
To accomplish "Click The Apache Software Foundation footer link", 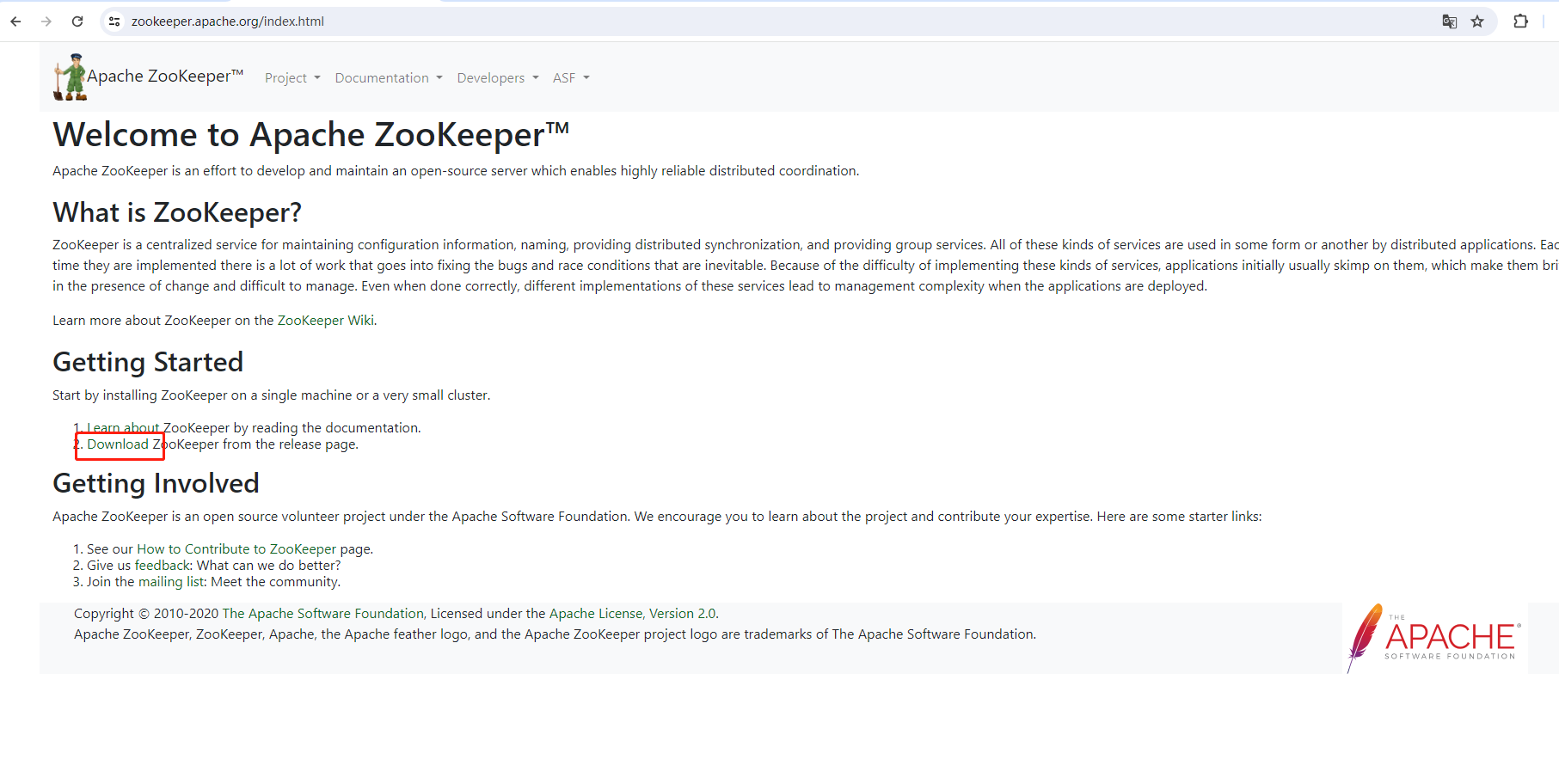I will (x=323, y=614).
